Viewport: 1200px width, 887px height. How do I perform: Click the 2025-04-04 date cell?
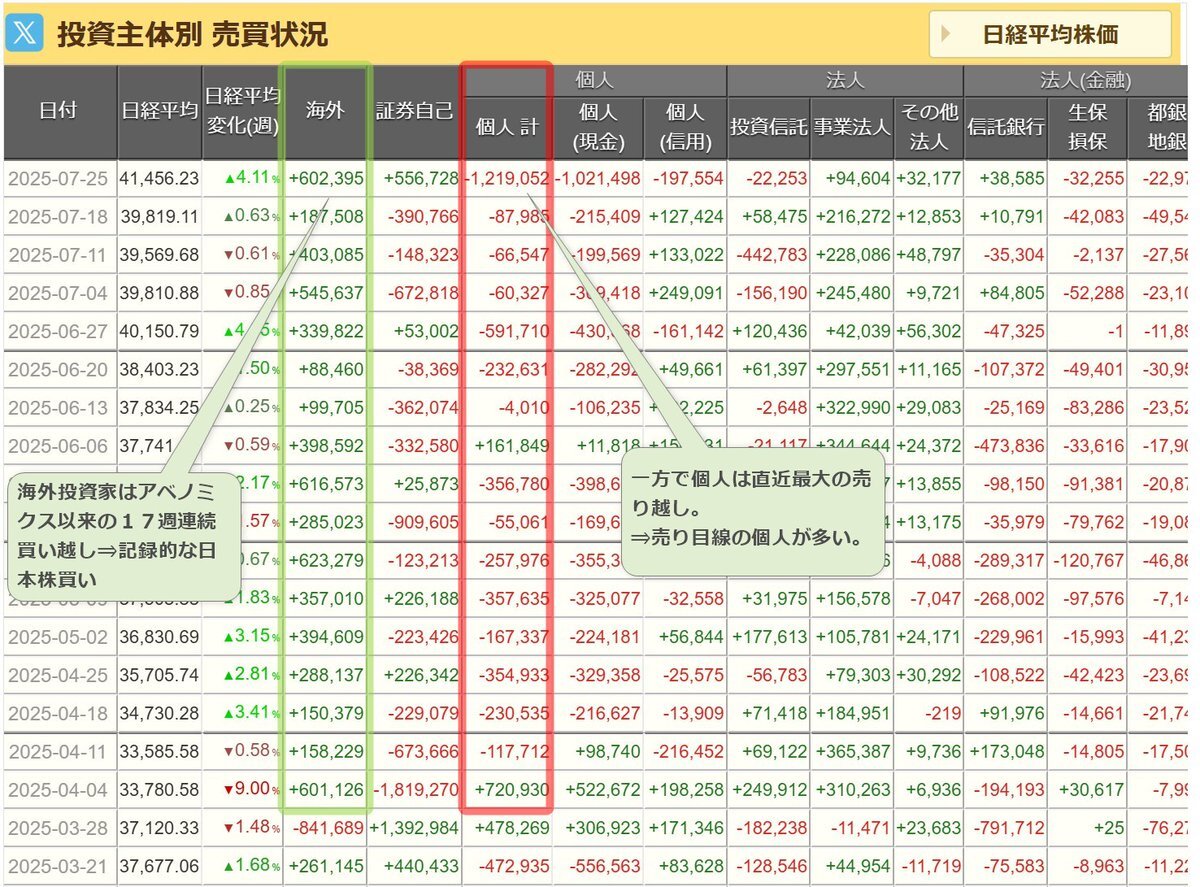coord(59,791)
